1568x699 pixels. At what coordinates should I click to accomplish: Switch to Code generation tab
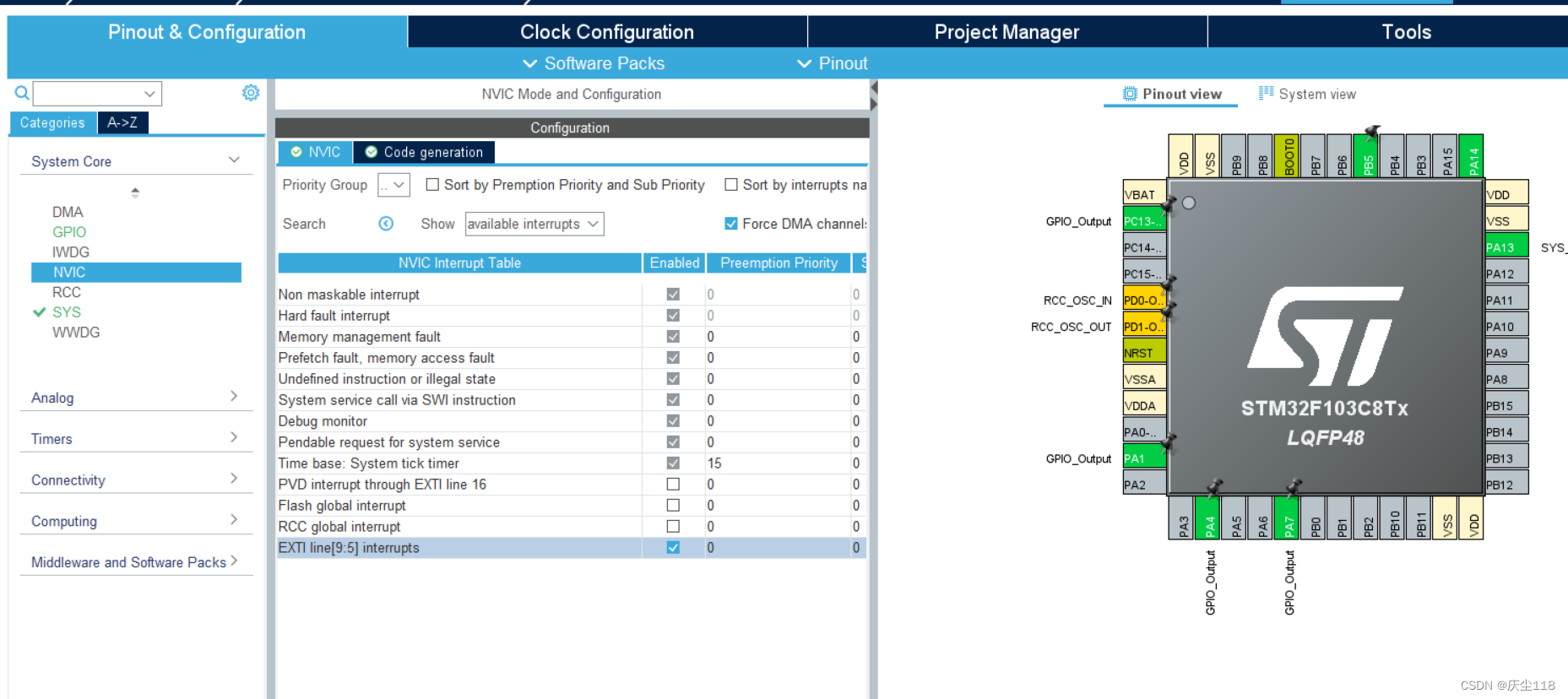click(424, 152)
